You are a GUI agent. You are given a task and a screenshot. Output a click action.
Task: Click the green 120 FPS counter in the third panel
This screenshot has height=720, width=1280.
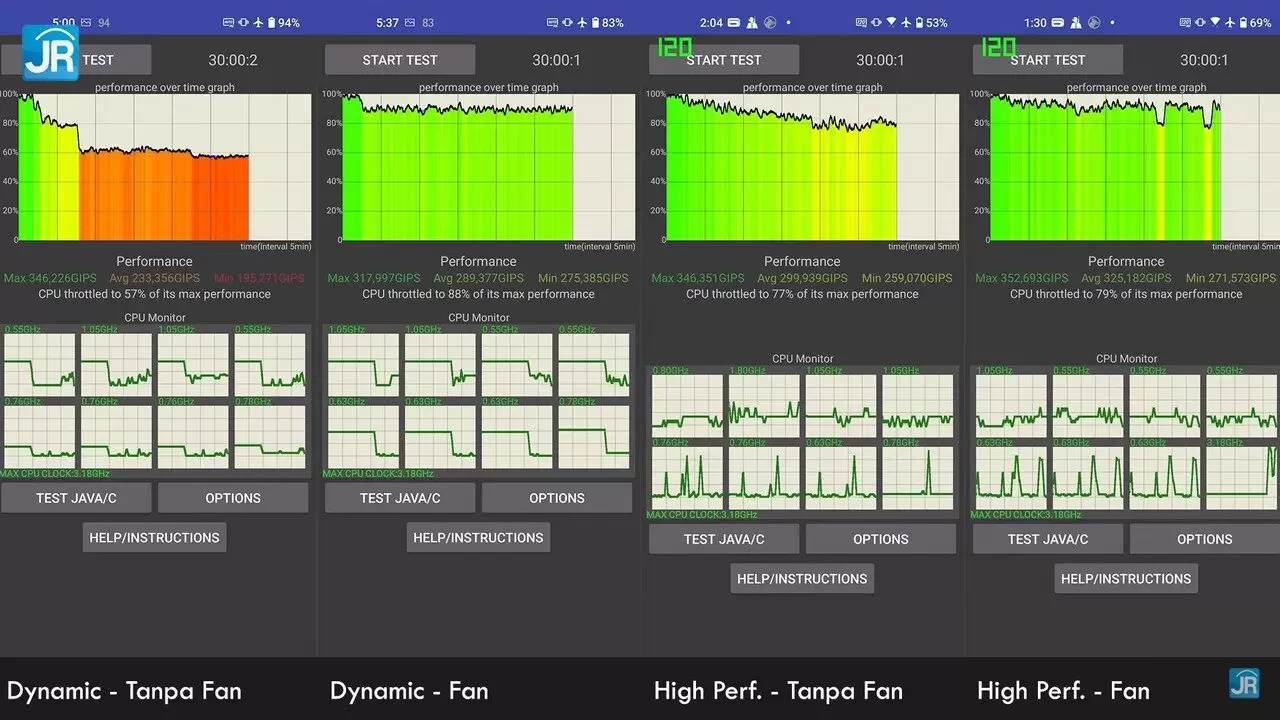tap(673, 47)
